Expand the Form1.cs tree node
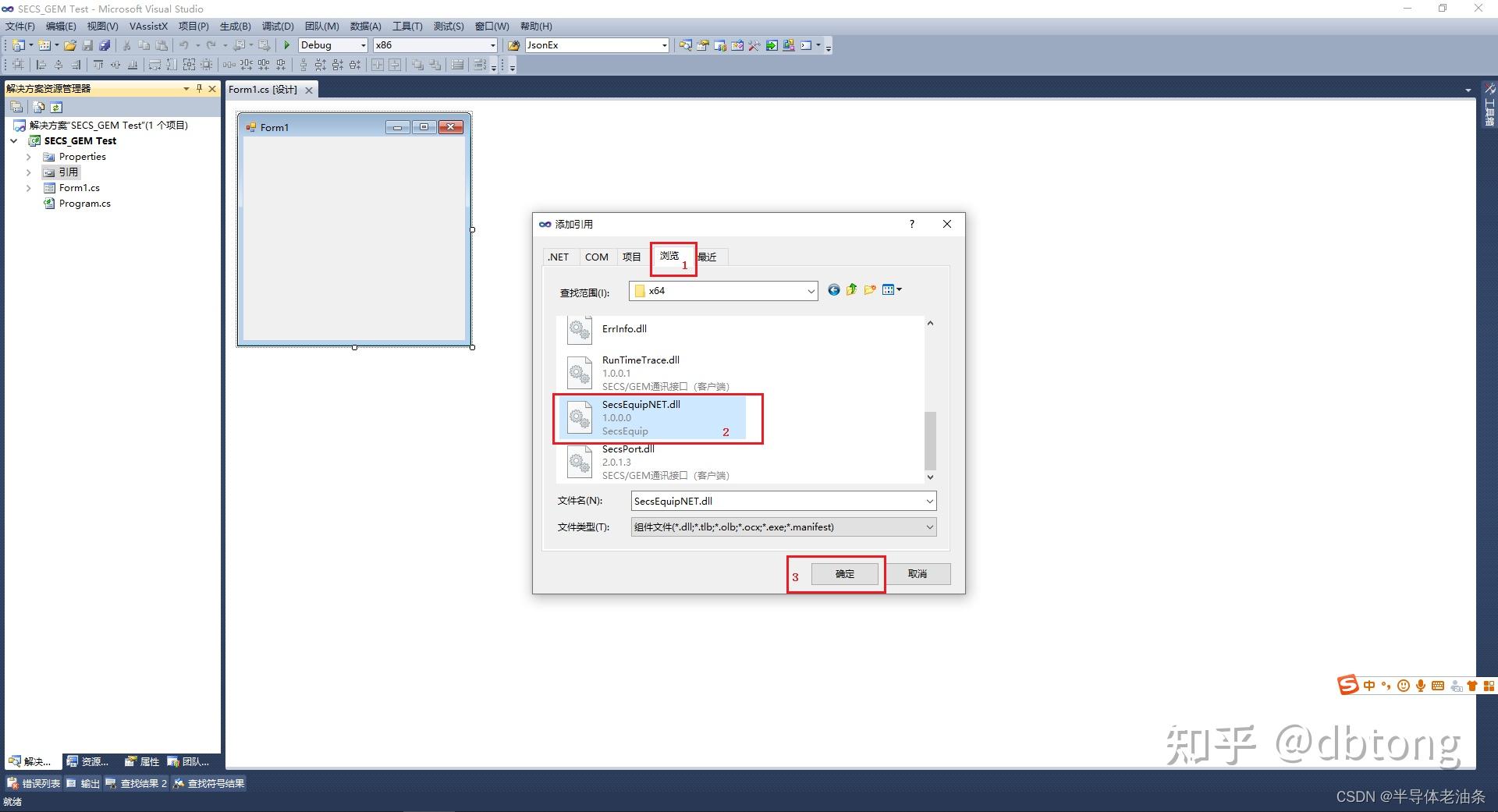The height and width of the screenshot is (812, 1498). [x=29, y=188]
